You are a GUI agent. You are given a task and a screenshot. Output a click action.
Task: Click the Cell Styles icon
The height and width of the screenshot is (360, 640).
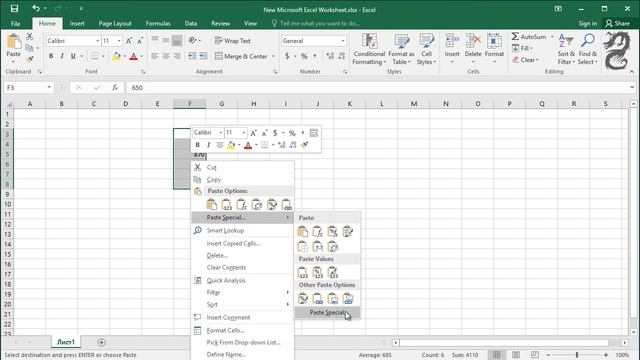click(x=427, y=41)
